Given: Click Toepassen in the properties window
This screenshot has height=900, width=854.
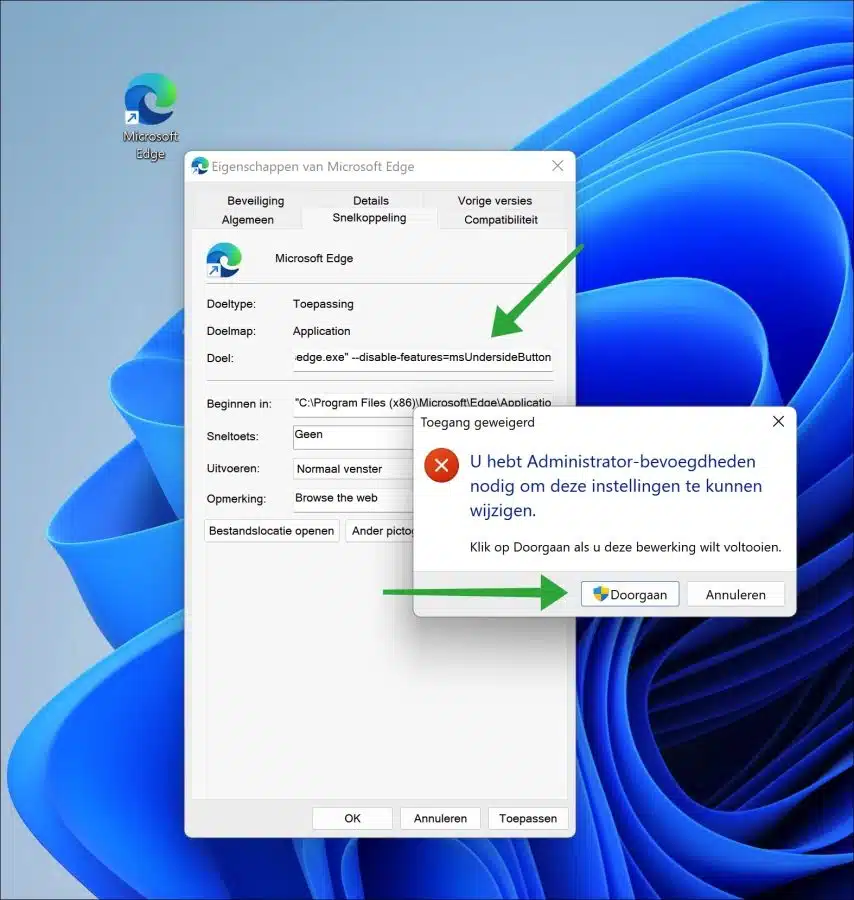Looking at the screenshot, I should [x=528, y=818].
